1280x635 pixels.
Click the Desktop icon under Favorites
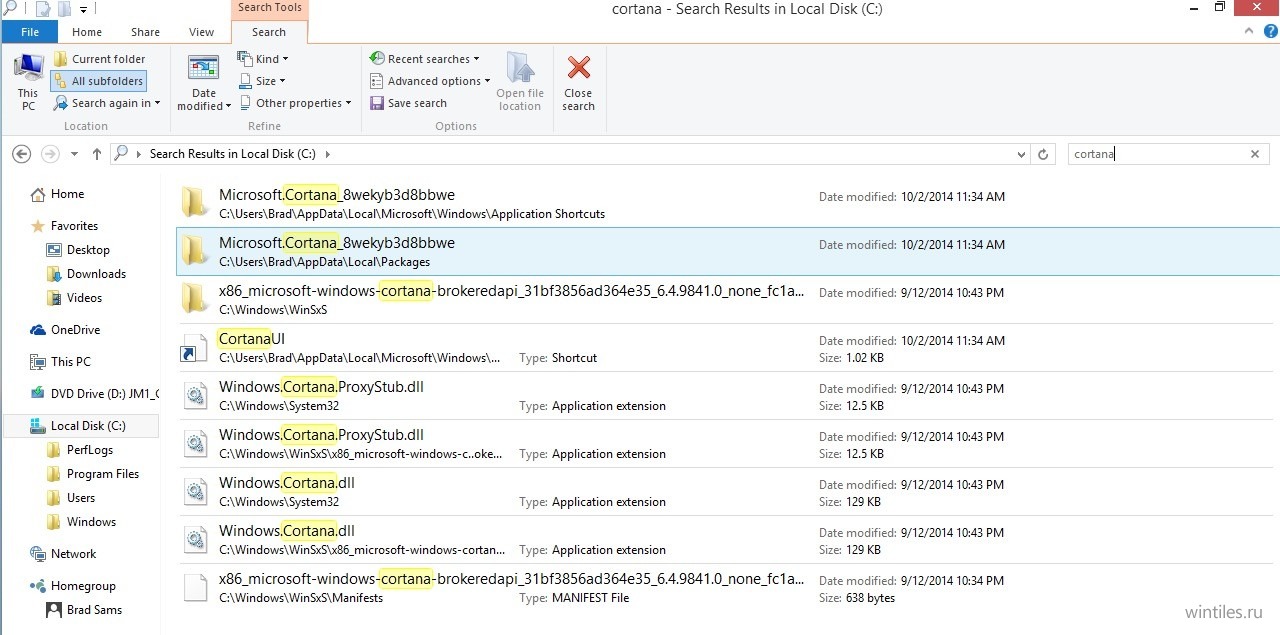click(x=54, y=250)
